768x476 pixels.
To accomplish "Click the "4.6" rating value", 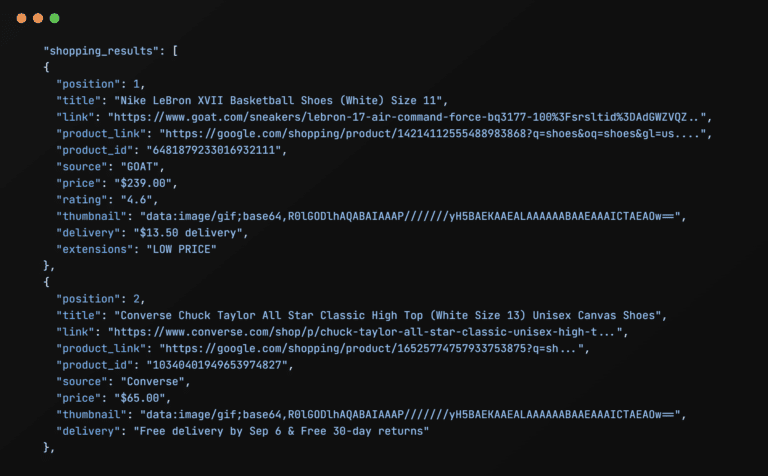I will click(137, 200).
